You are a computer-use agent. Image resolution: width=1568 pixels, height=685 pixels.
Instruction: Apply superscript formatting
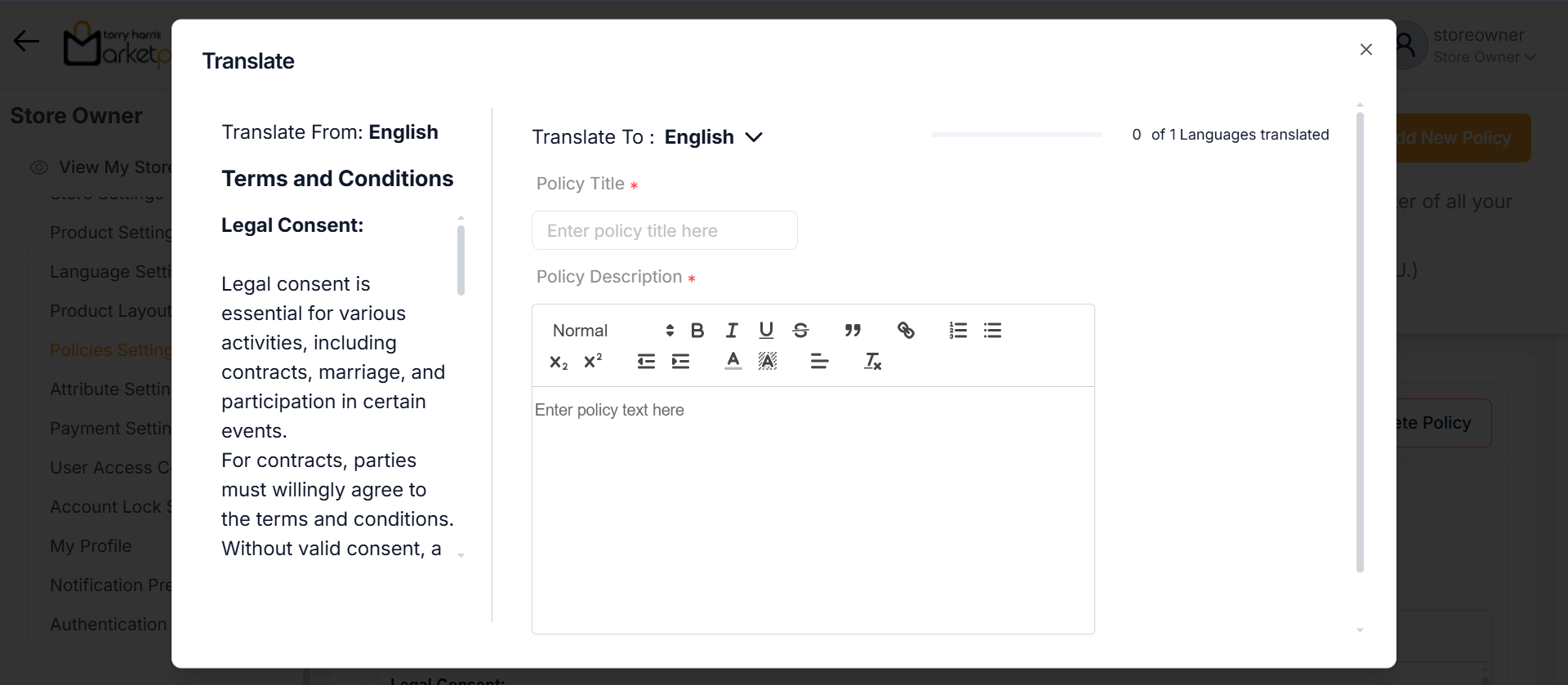pyautogui.click(x=593, y=362)
